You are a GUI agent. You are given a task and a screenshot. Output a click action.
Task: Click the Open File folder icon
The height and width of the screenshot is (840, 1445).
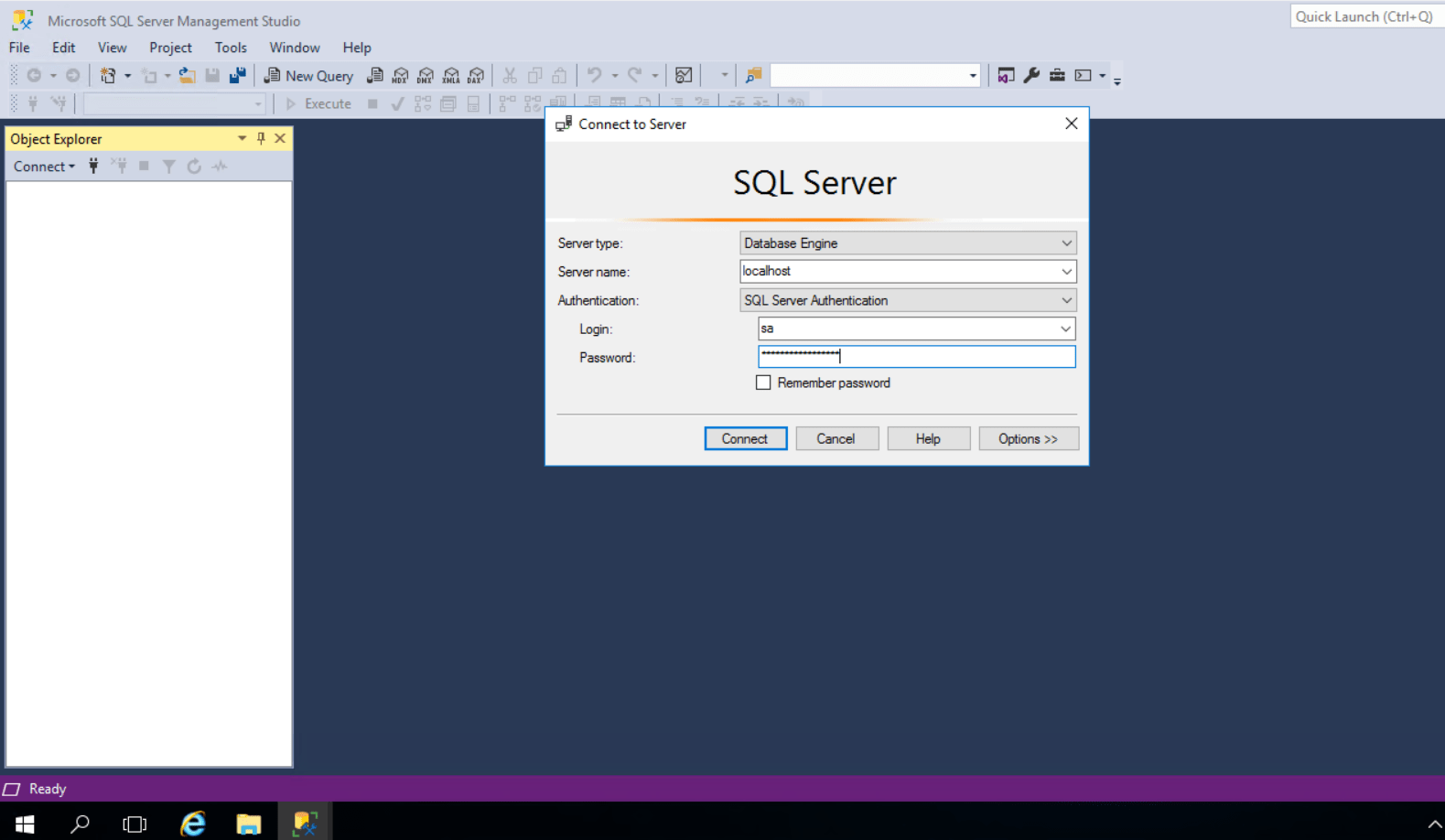coord(187,76)
